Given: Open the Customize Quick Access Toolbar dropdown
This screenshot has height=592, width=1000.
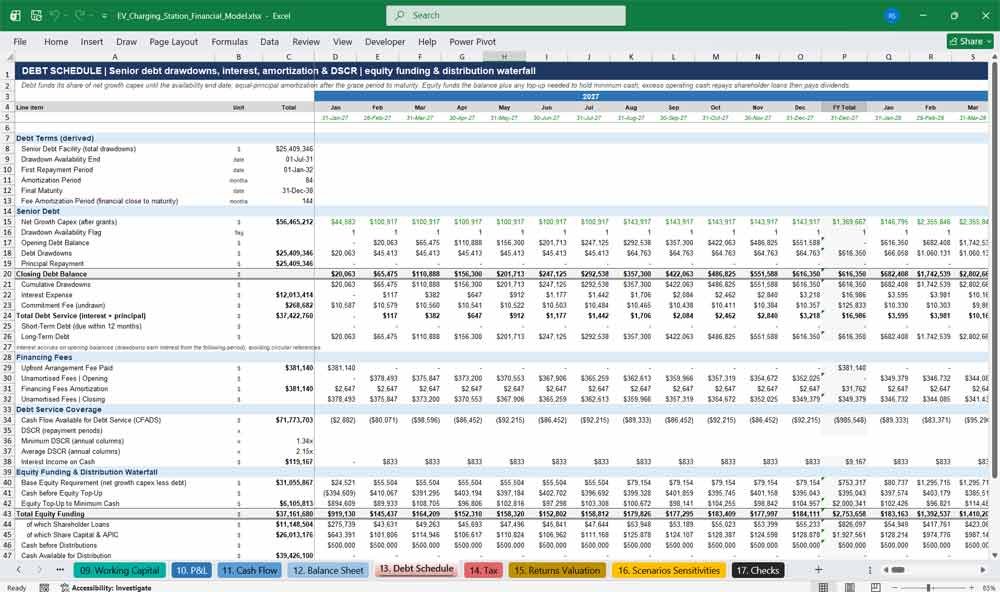Looking at the screenshot, I should 104,16.
